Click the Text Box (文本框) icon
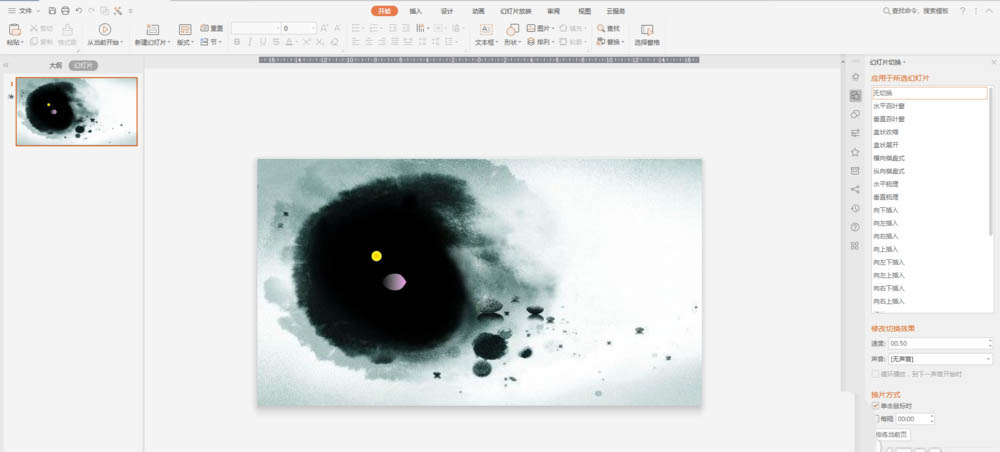This screenshot has width=1000, height=452. tap(485, 29)
